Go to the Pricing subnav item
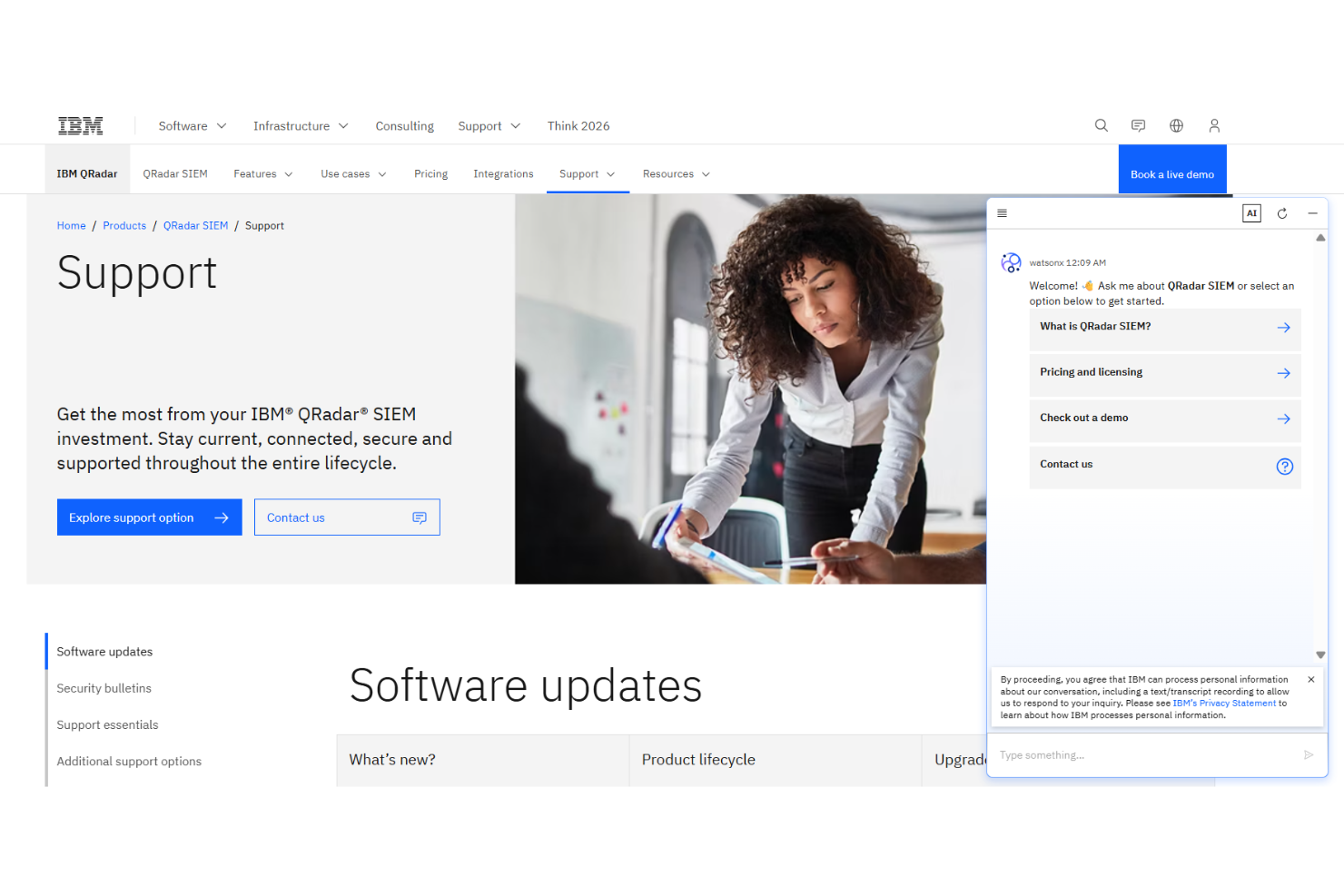 (x=430, y=174)
